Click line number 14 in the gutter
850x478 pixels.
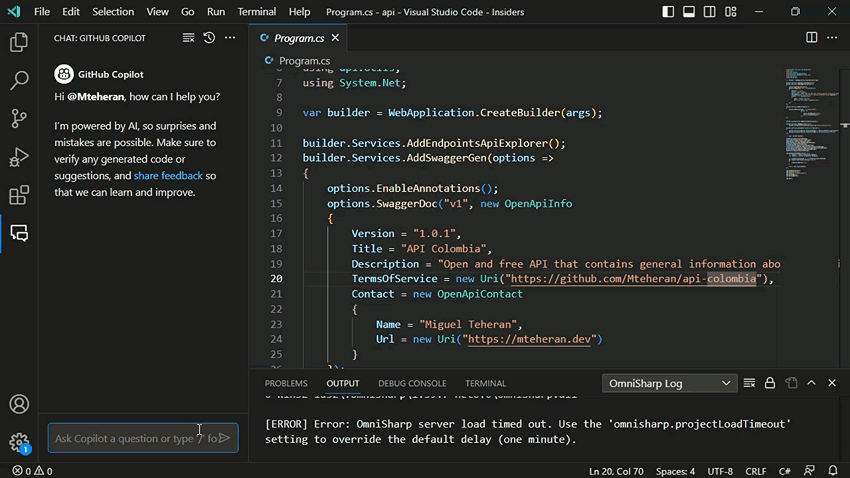[x=276, y=188]
